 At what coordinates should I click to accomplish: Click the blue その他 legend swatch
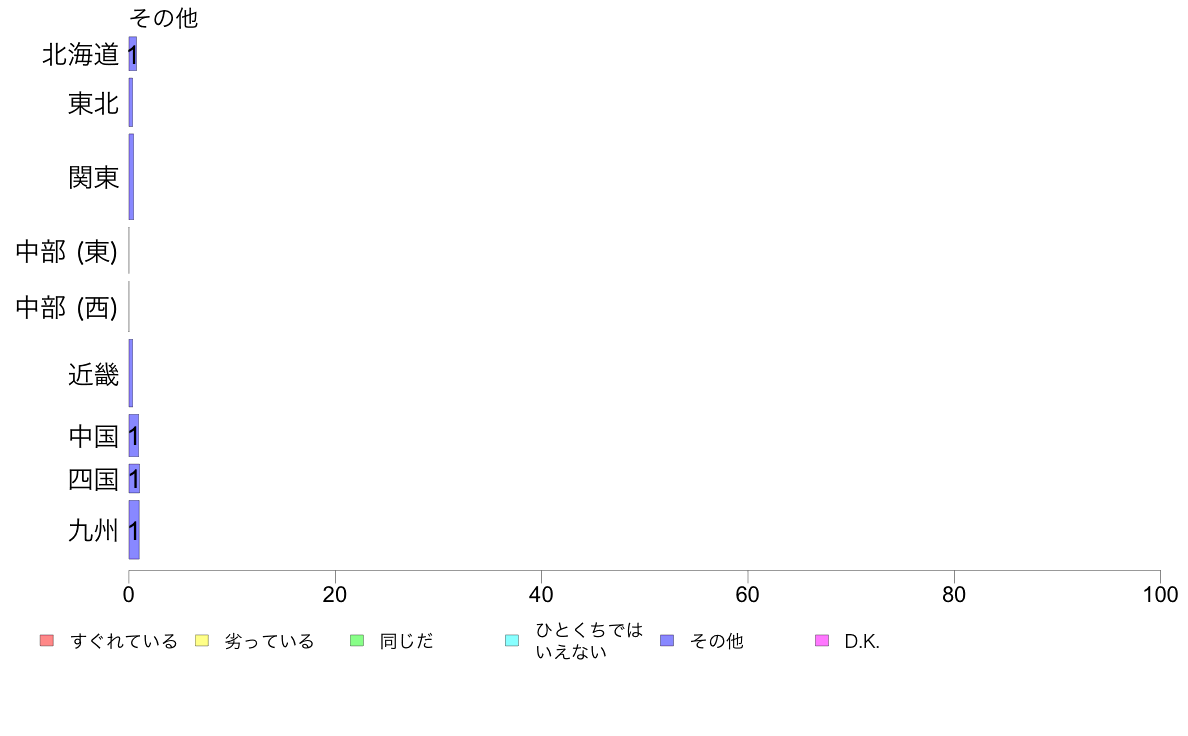(667, 640)
